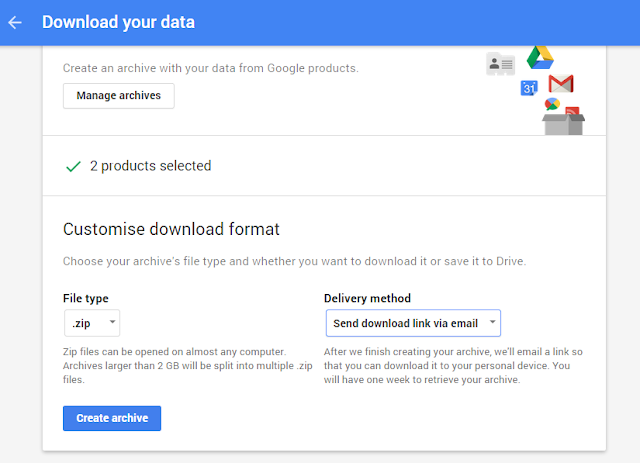Click the Contacts card icon
Screen dimensions: 640x463
500,64
